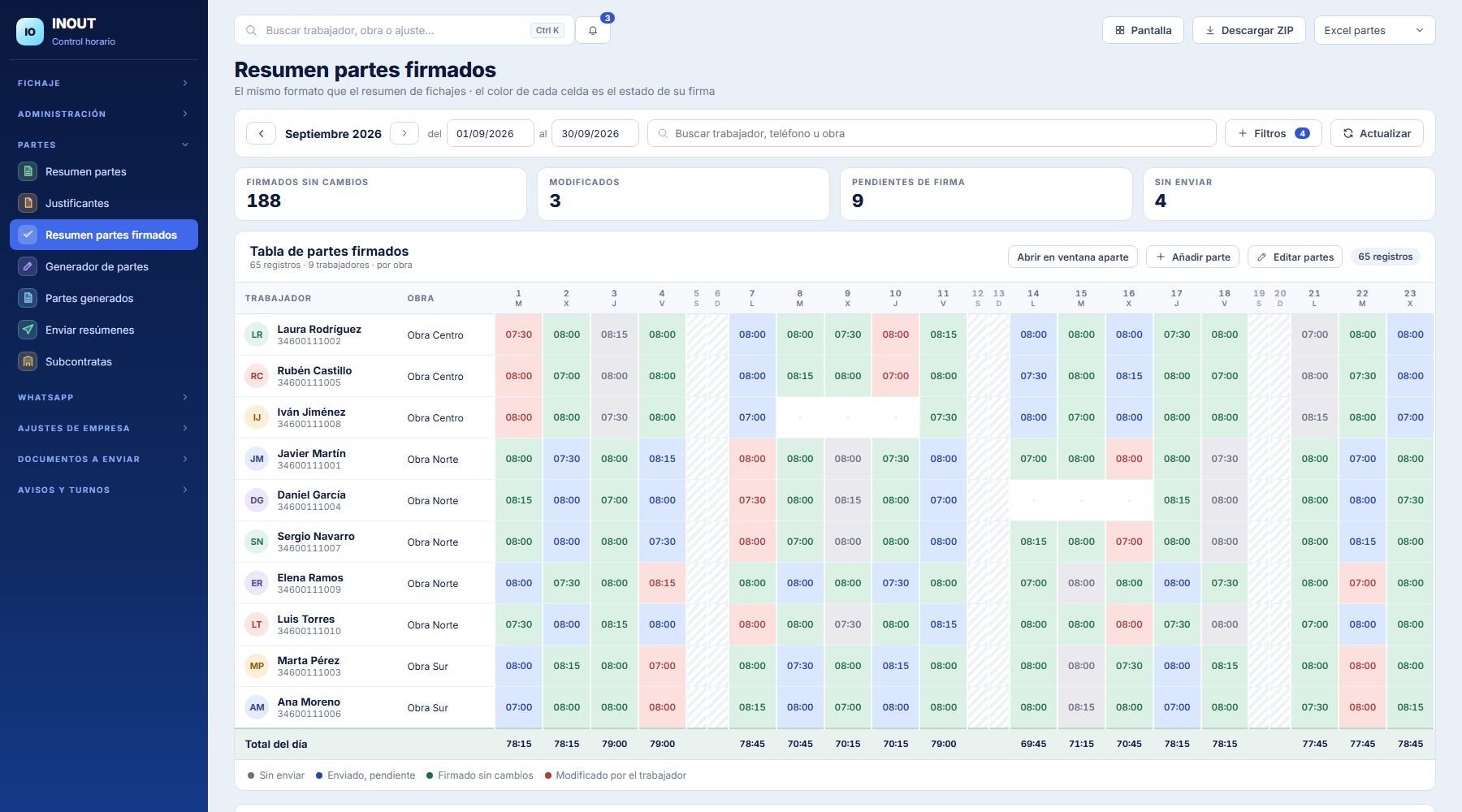Click the start date field 01/09/2026
The width and height of the screenshot is (1462, 812).
[491, 133]
